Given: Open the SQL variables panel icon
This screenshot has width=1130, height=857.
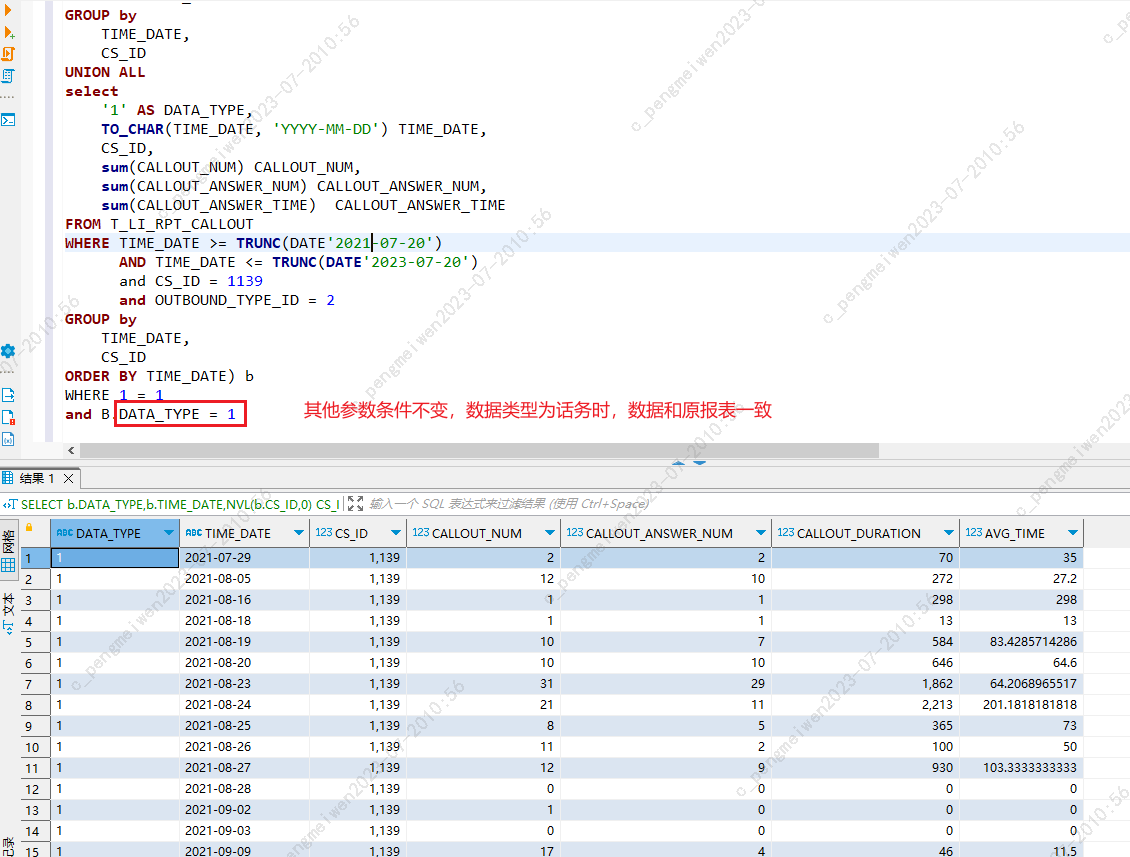Looking at the screenshot, I should click(x=9, y=439).
